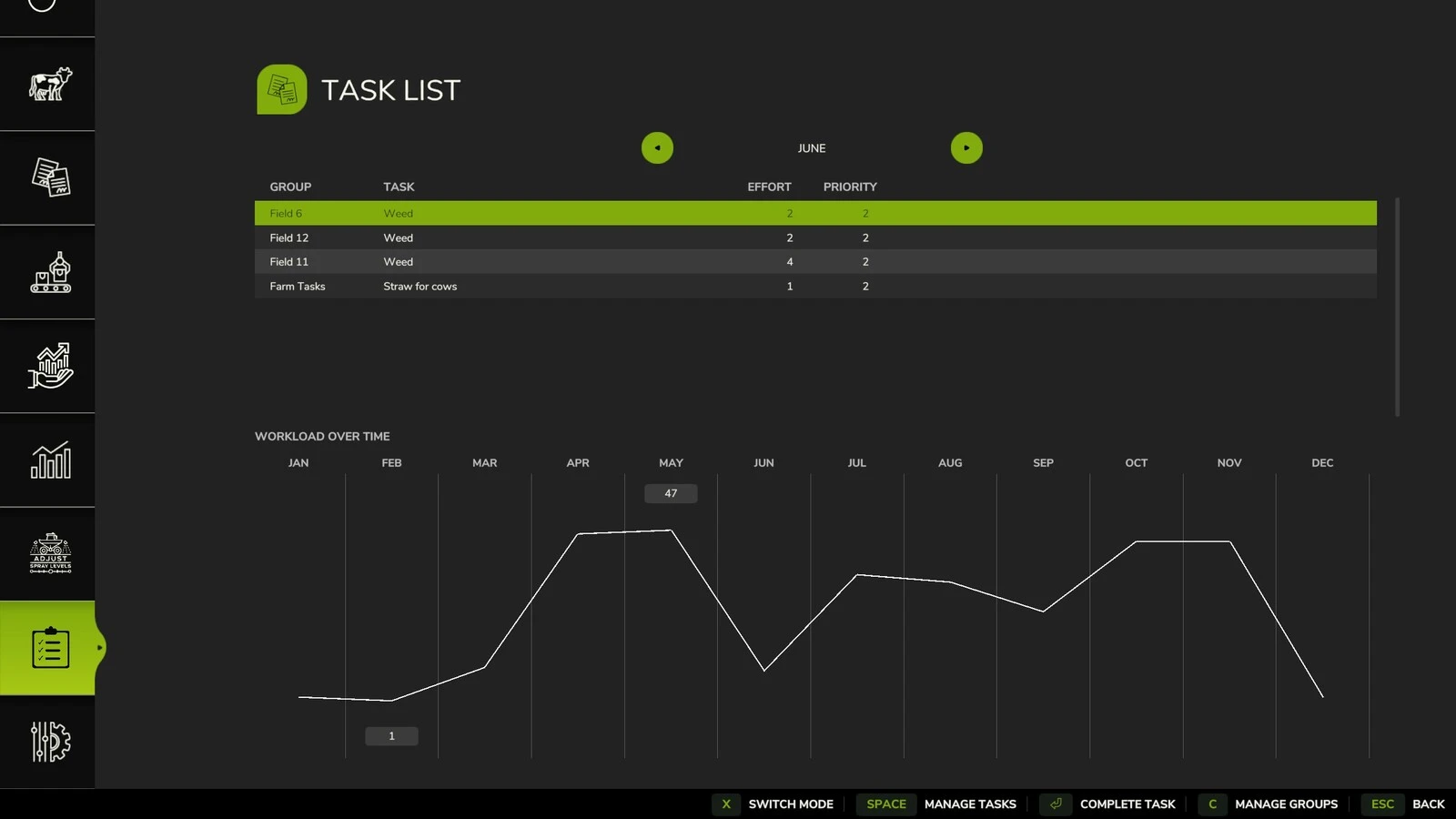Go to the previous month
1456x819 pixels.
[x=657, y=147]
